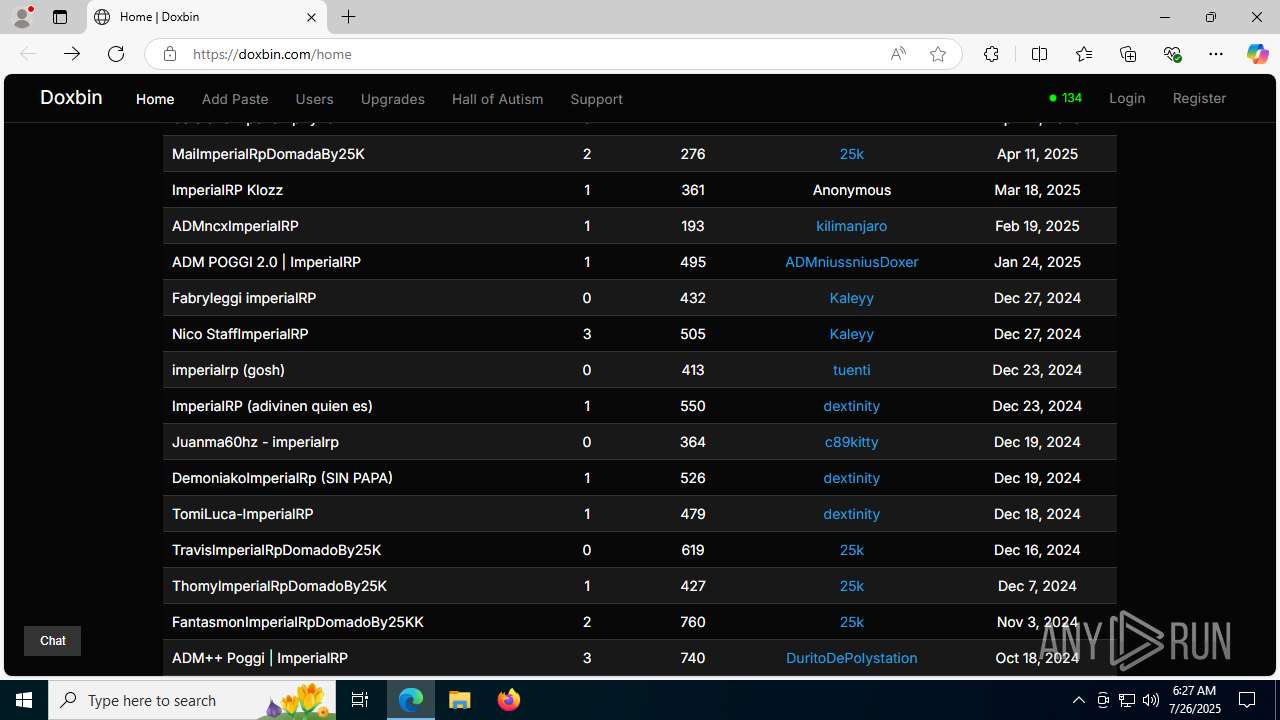The width and height of the screenshot is (1280, 720).
Task: Open the Favorites list icon
Action: [1084, 54]
